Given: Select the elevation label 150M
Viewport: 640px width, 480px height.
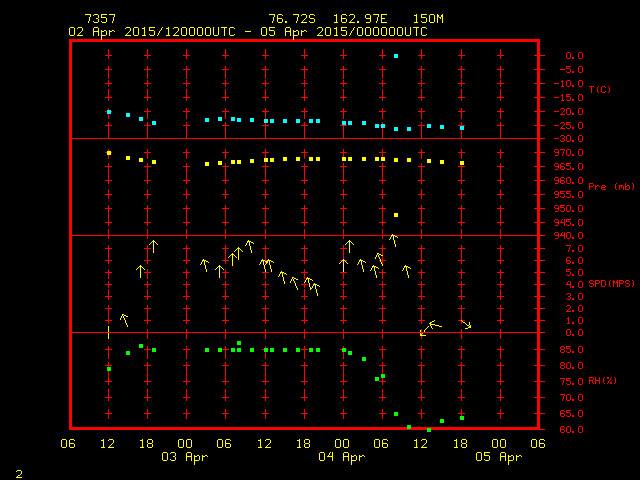Looking at the screenshot, I should point(427,19).
